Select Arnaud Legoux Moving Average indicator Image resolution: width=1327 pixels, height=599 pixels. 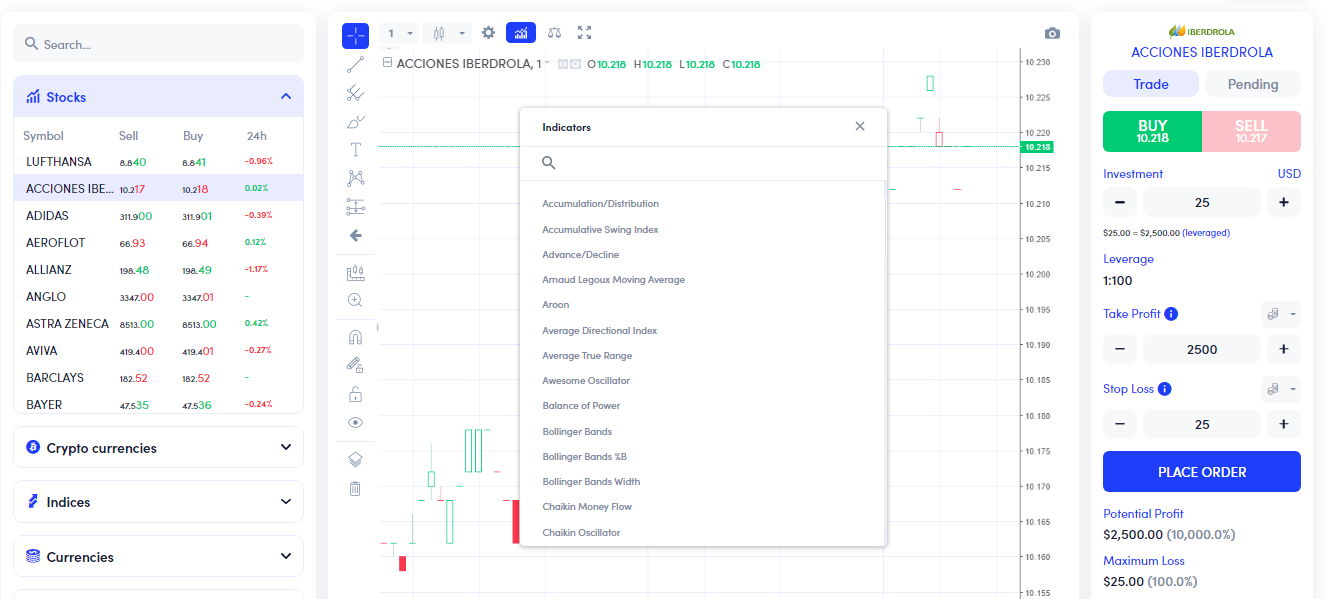pyautogui.click(x=613, y=280)
